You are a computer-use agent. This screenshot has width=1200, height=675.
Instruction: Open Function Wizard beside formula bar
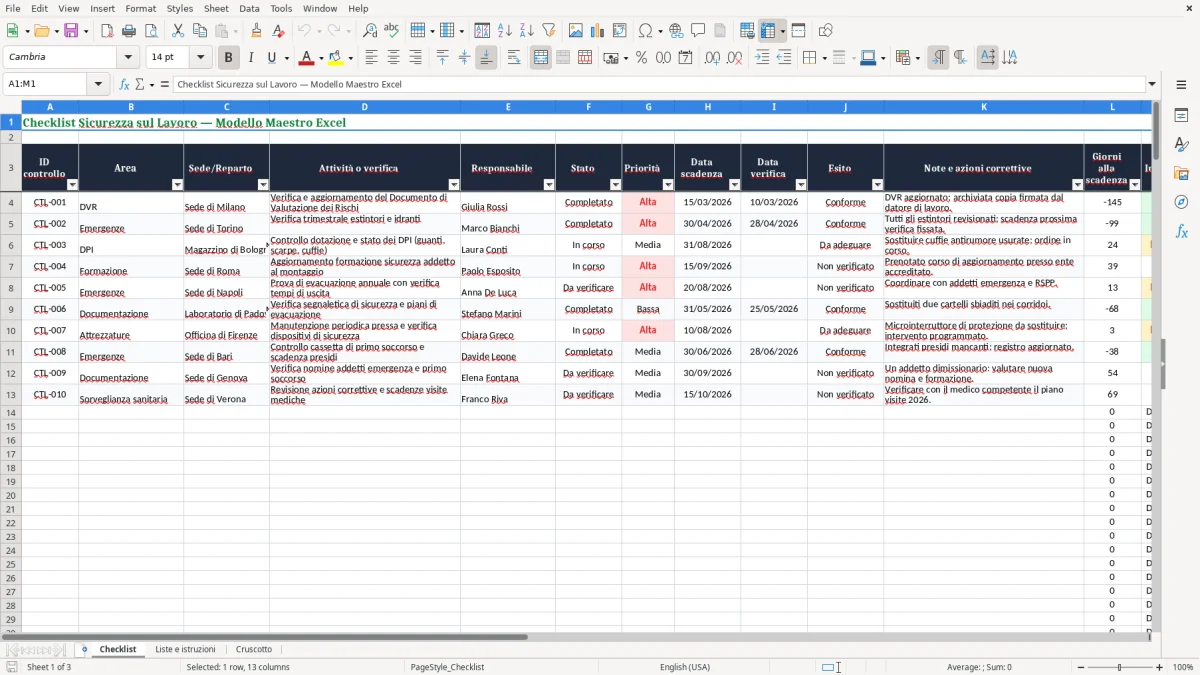[x=125, y=84]
